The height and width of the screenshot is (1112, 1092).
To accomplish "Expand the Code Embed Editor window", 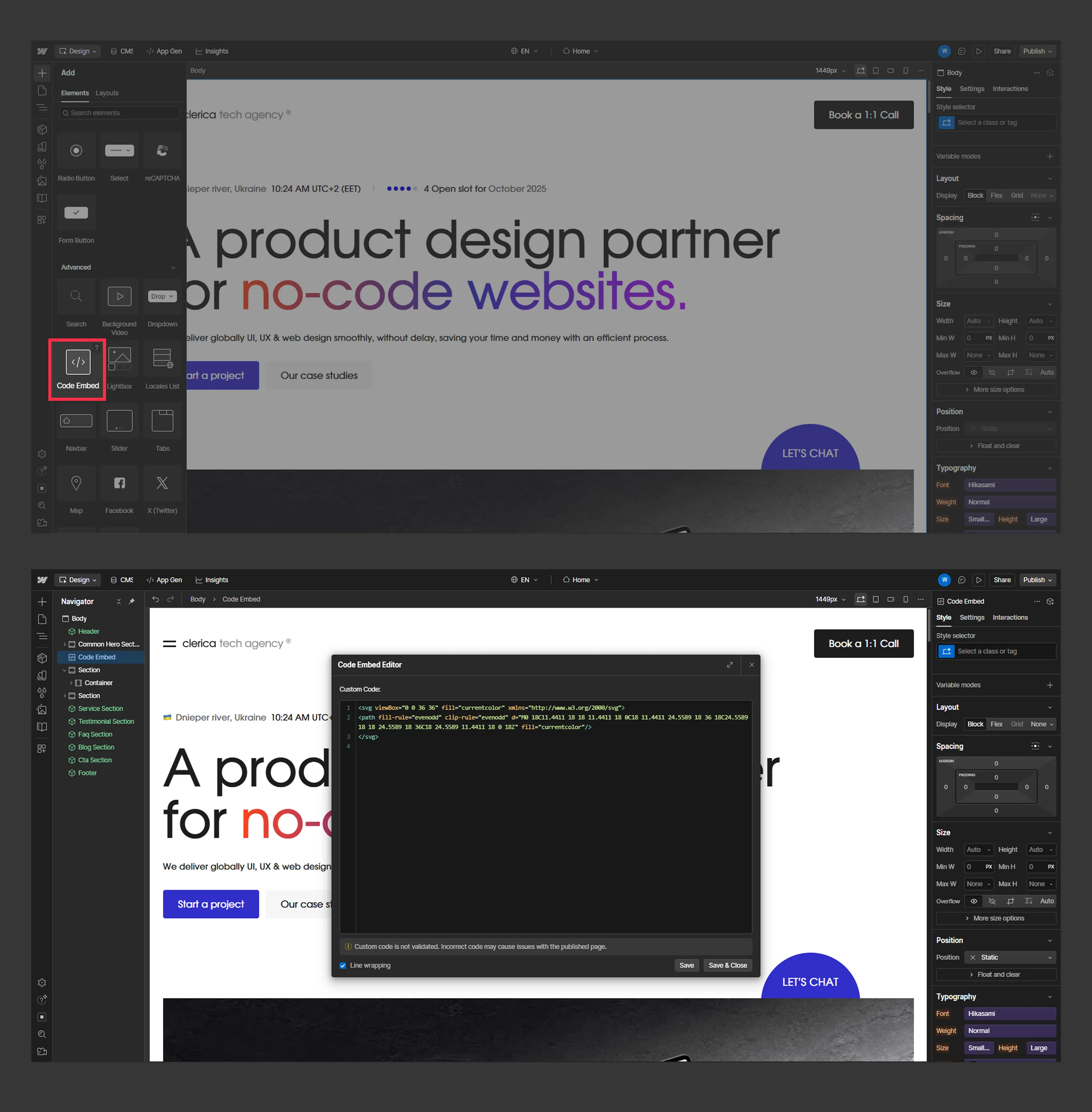I will tap(730, 665).
